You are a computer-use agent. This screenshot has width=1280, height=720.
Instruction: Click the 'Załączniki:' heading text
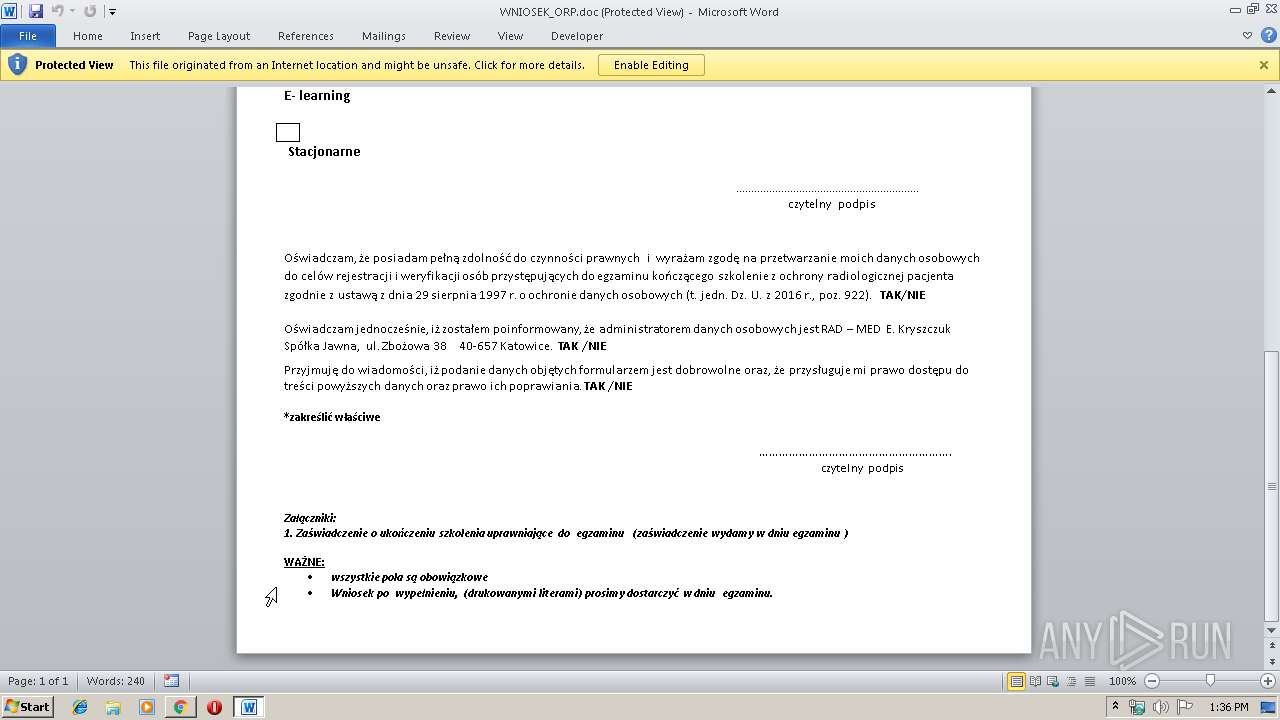[x=310, y=518]
